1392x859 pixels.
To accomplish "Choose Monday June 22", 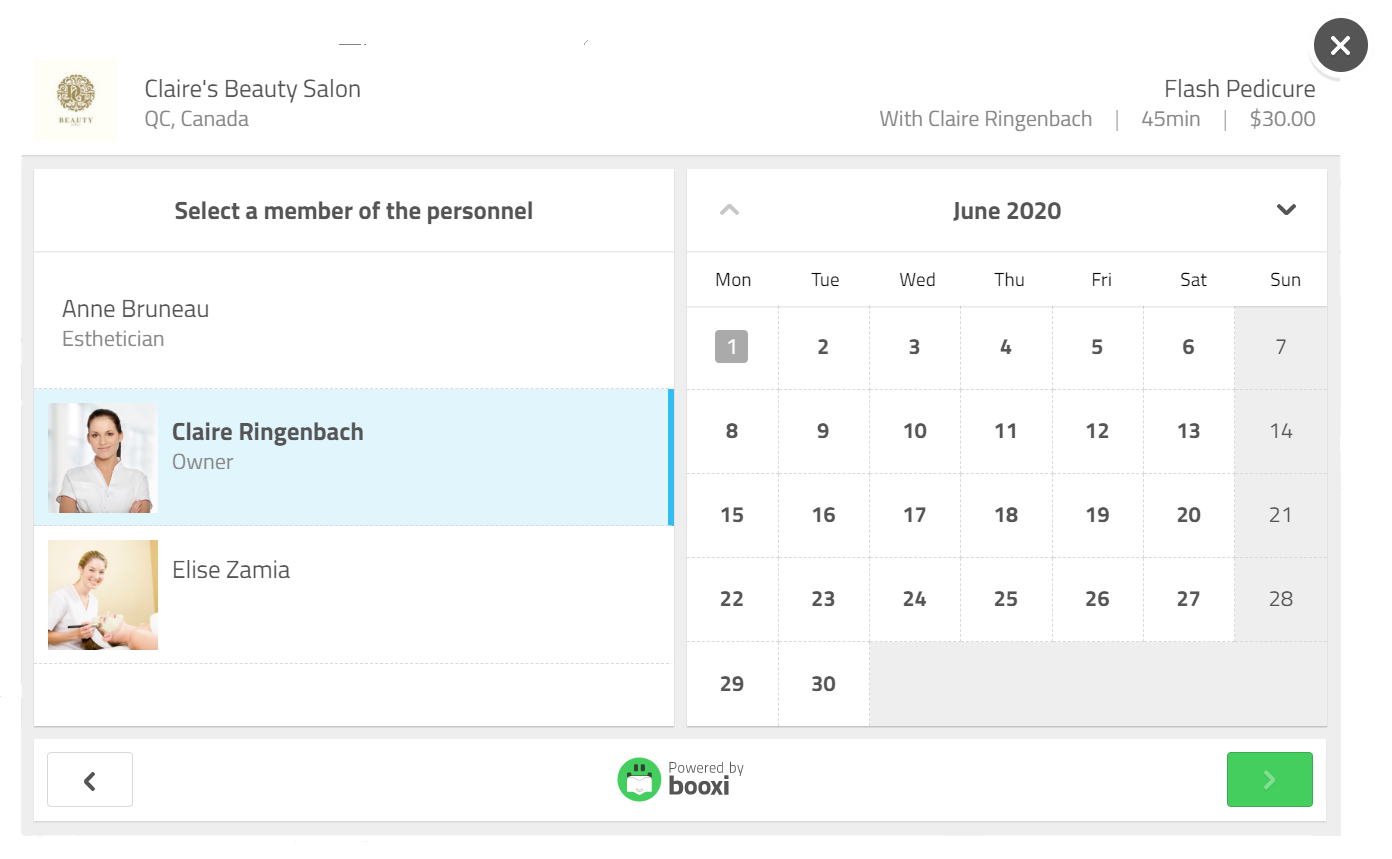I will (x=732, y=599).
